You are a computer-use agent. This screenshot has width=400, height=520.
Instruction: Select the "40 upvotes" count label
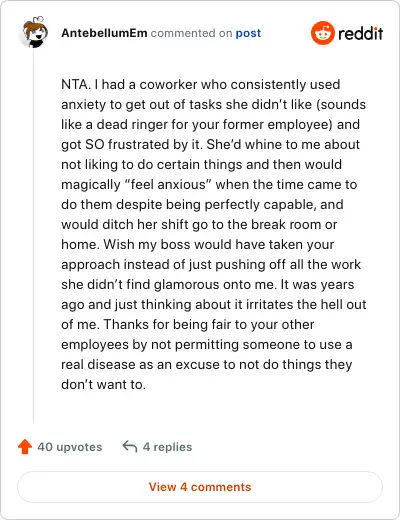[70, 447]
